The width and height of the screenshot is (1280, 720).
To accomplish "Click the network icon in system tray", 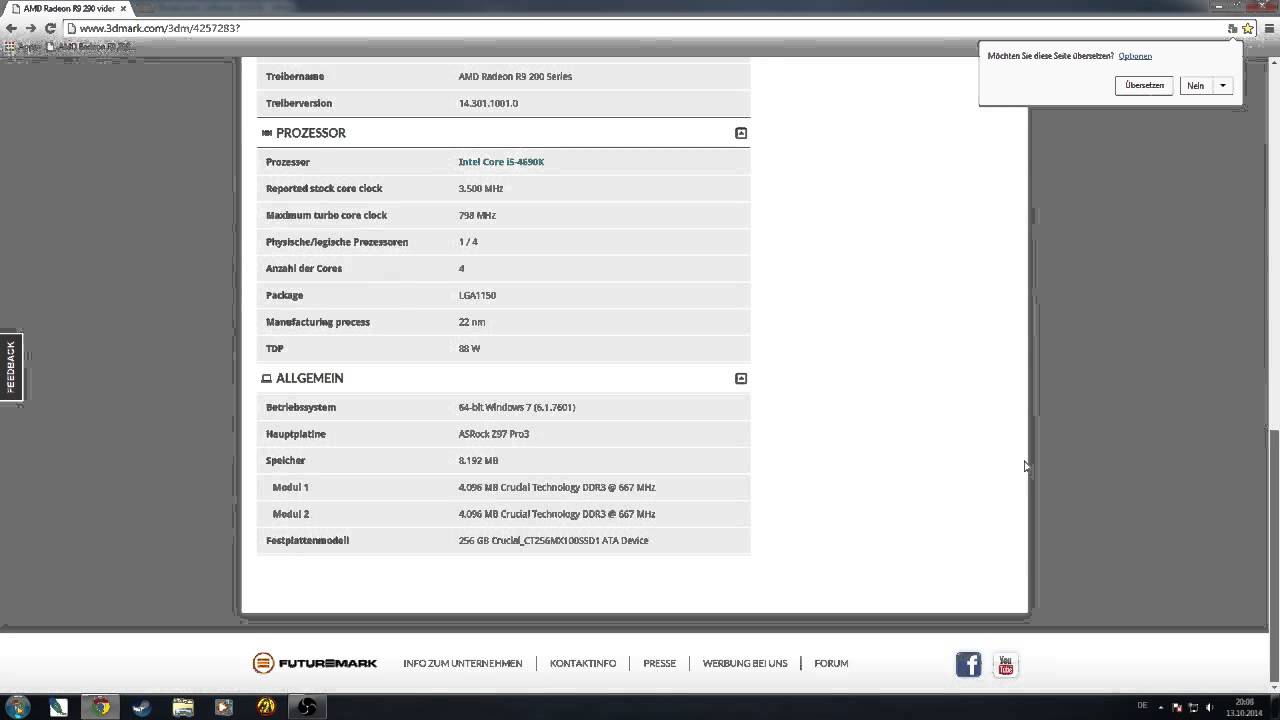I will click(x=1193, y=707).
